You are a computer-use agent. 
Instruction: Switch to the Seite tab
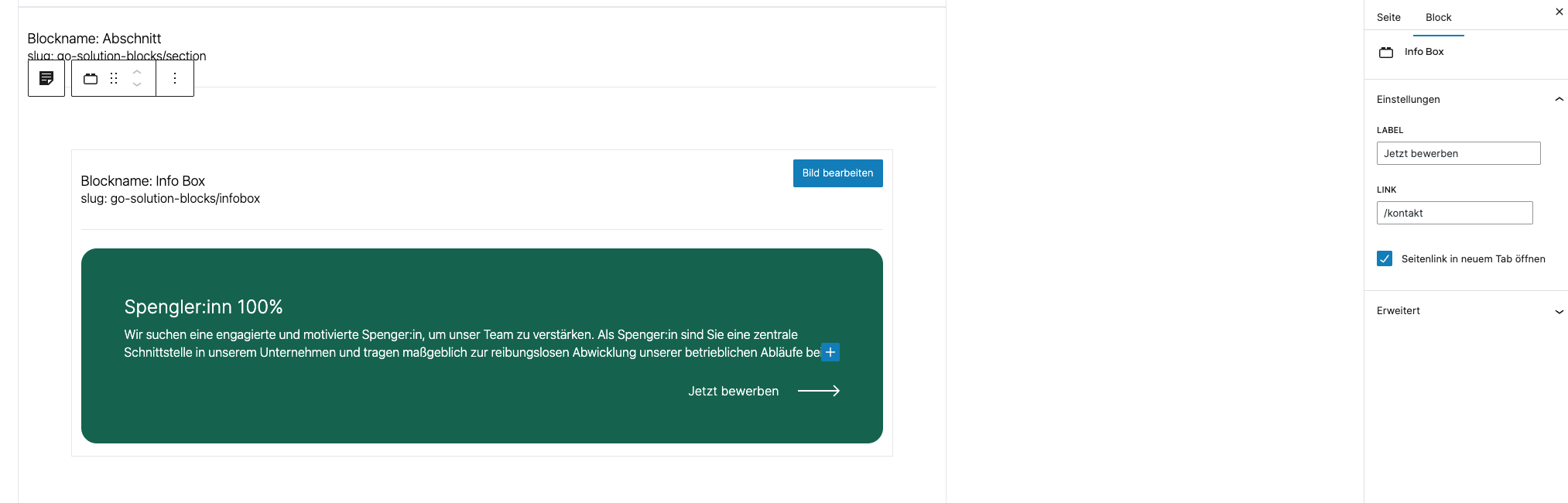(x=1388, y=17)
